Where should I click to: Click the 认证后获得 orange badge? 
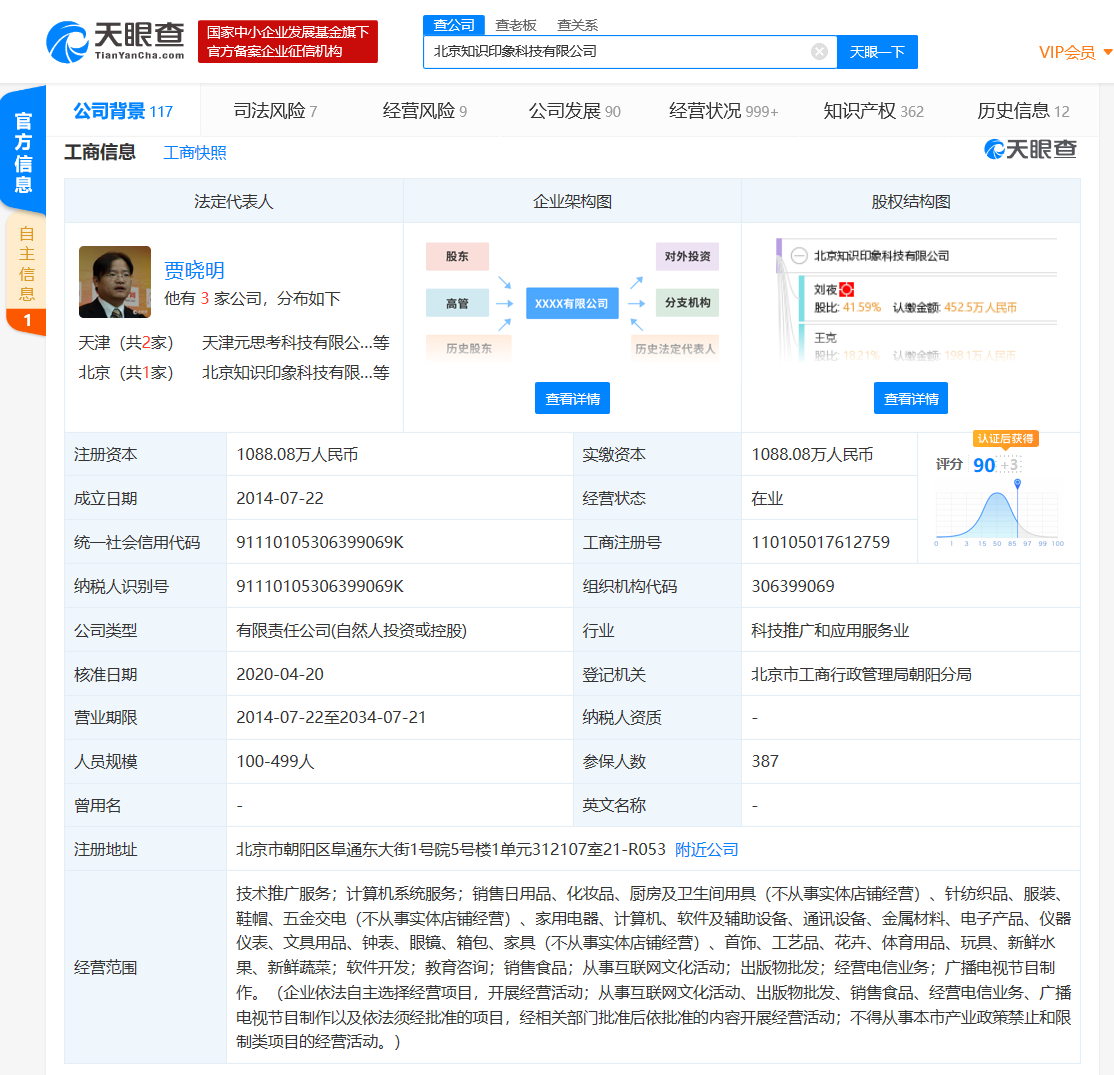coord(1005,439)
